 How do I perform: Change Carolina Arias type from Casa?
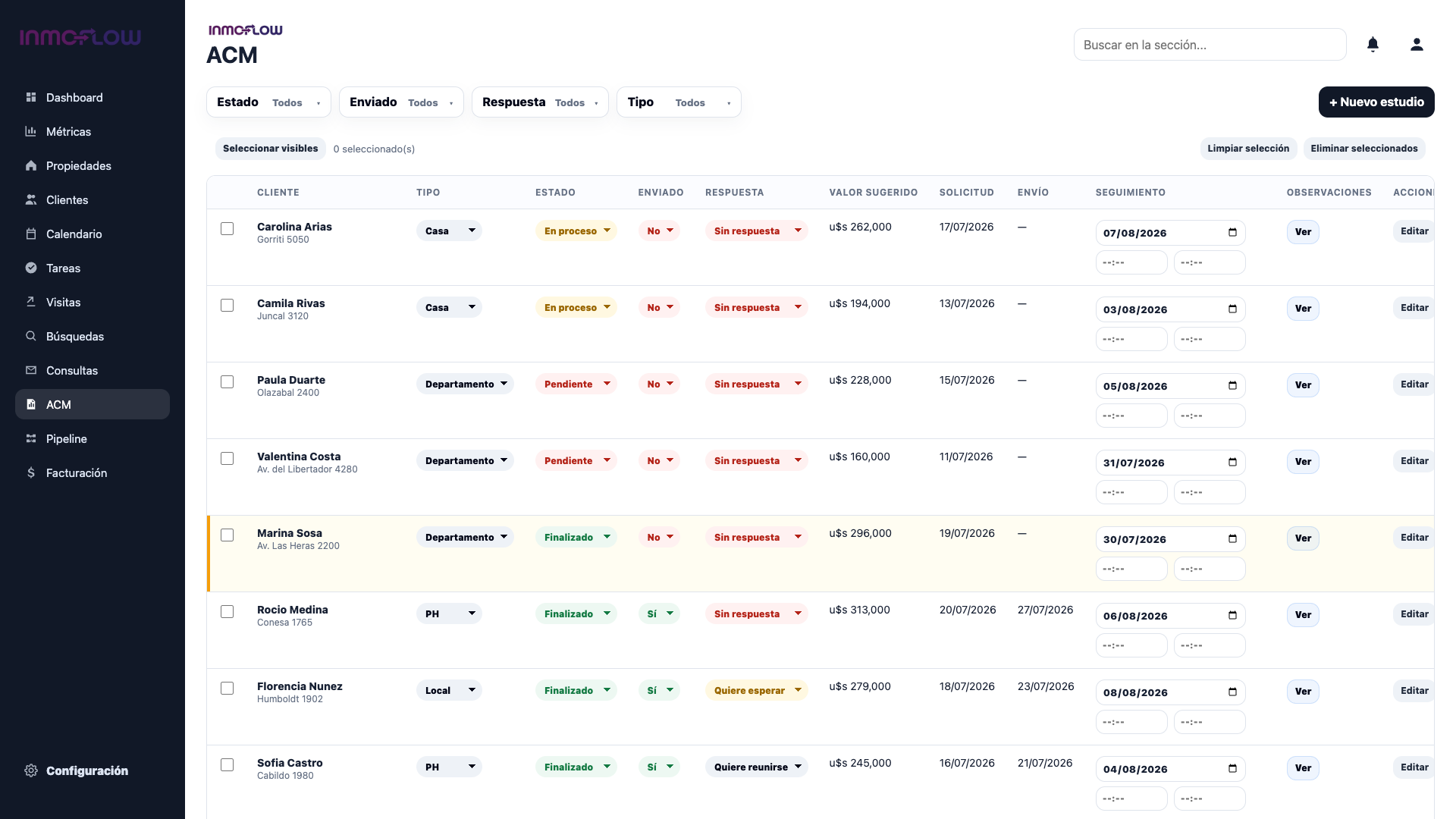pyautogui.click(x=449, y=231)
